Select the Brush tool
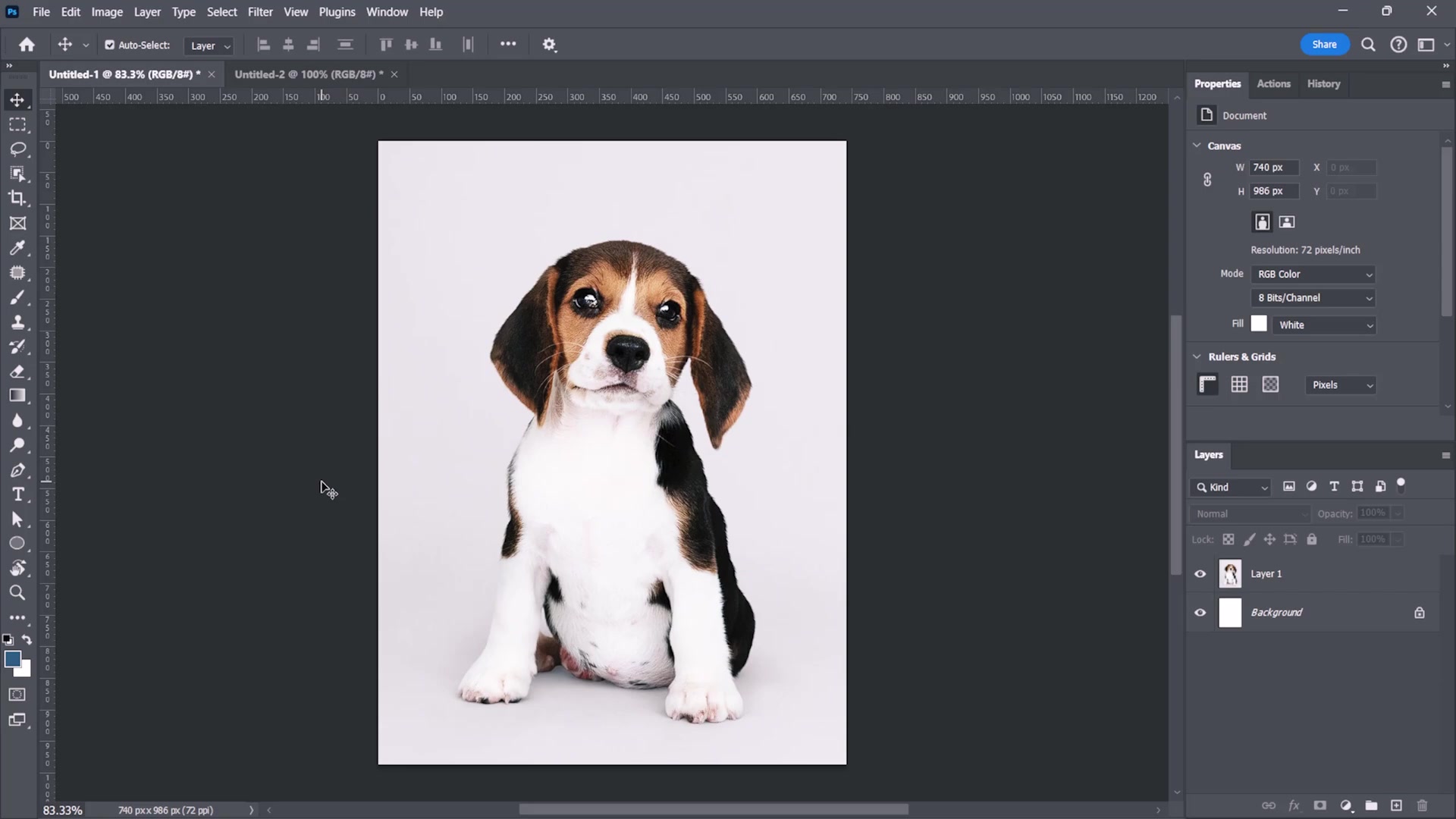Viewport: 1456px width, 819px height. click(x=17, y=297)
